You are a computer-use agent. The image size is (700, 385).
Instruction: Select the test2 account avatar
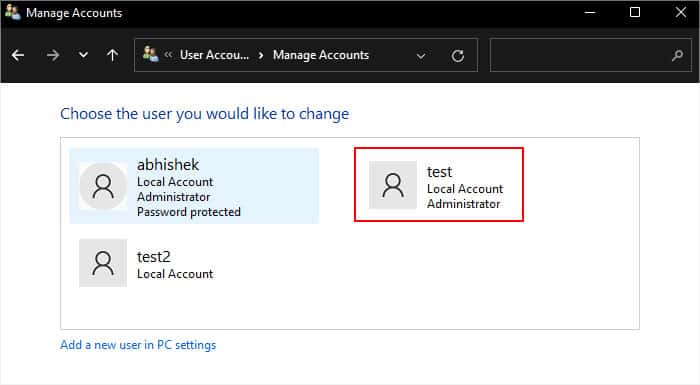[x=103, y=263]
